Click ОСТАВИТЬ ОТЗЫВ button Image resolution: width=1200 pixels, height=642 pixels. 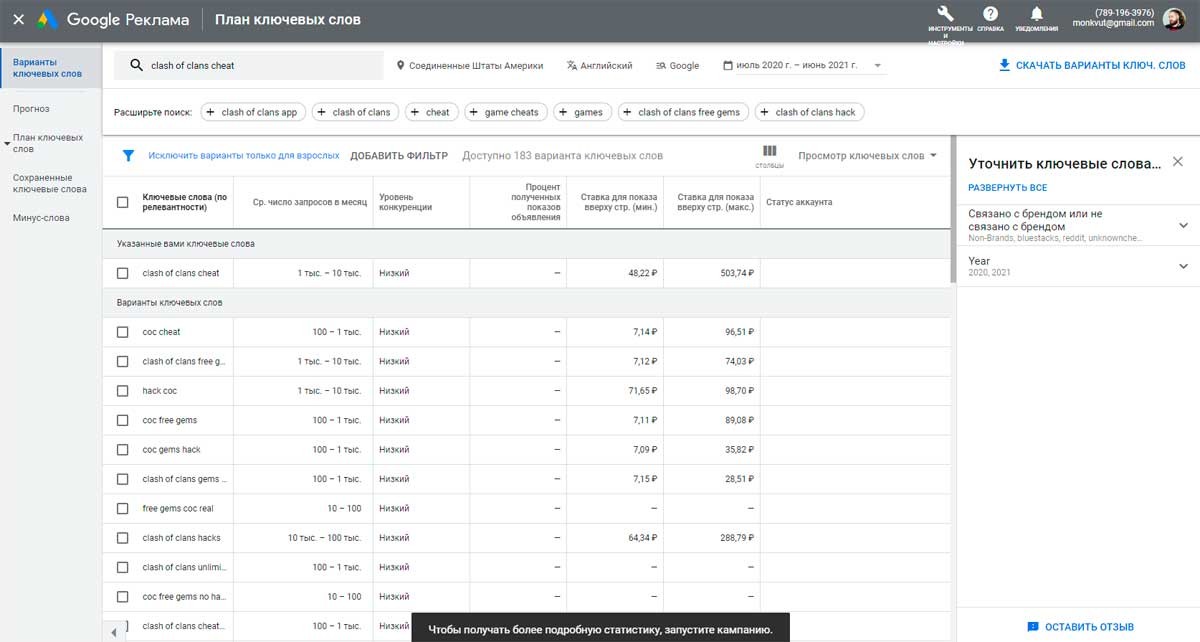pos(1080,627)
